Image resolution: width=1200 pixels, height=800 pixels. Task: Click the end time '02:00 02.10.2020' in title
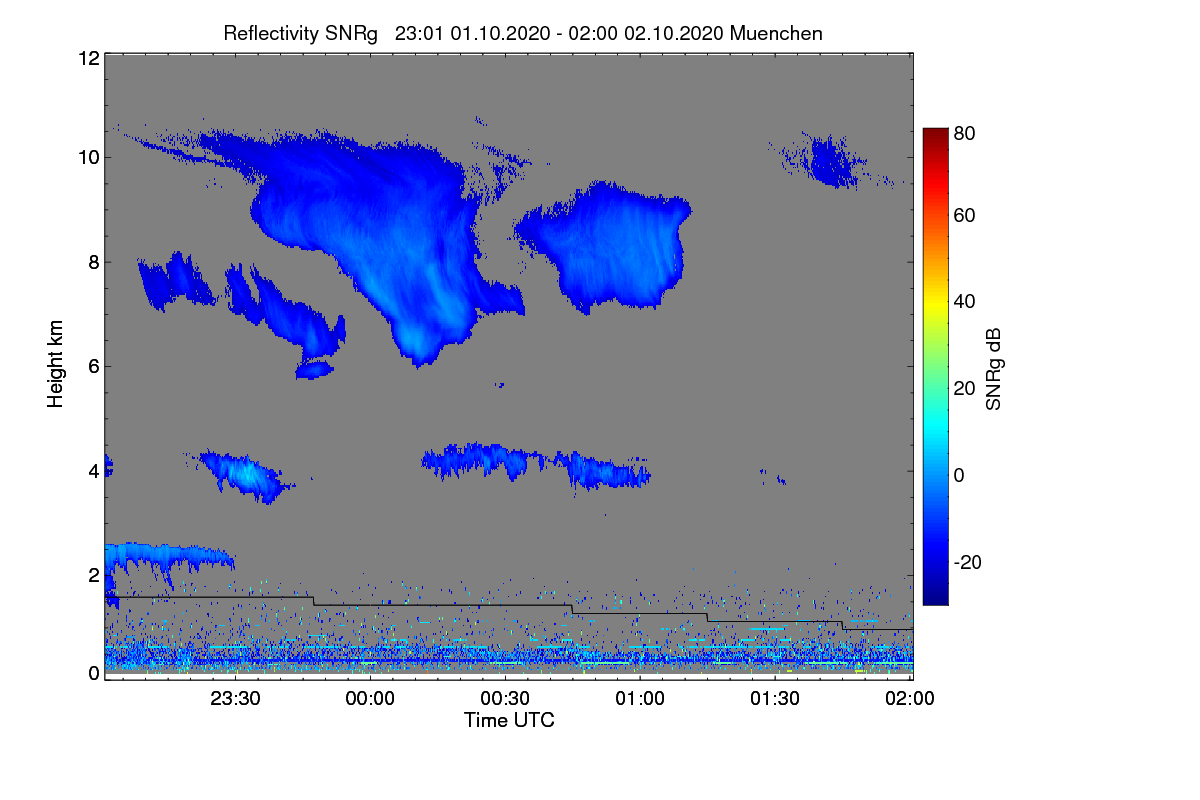[x=647, y=33]
